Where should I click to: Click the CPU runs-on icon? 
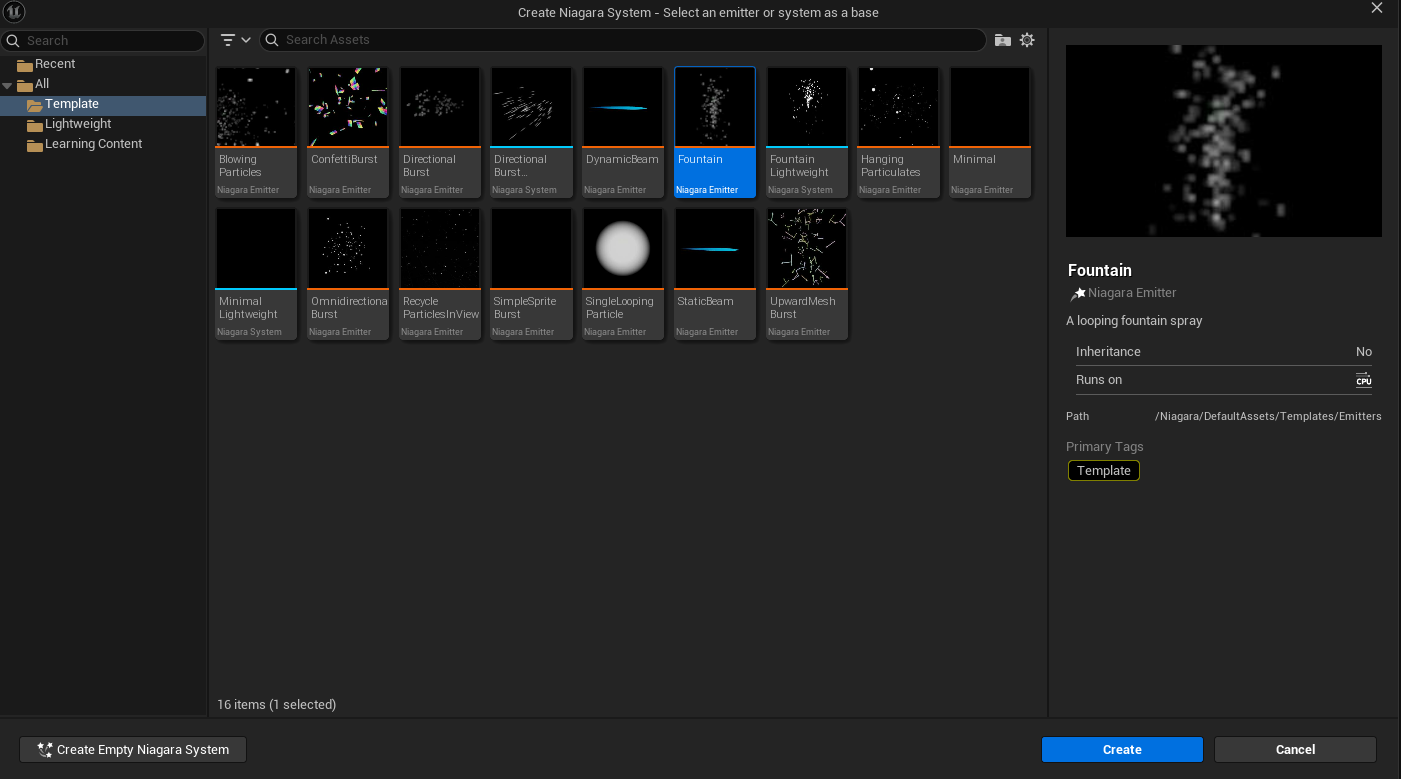(1364, 380)
